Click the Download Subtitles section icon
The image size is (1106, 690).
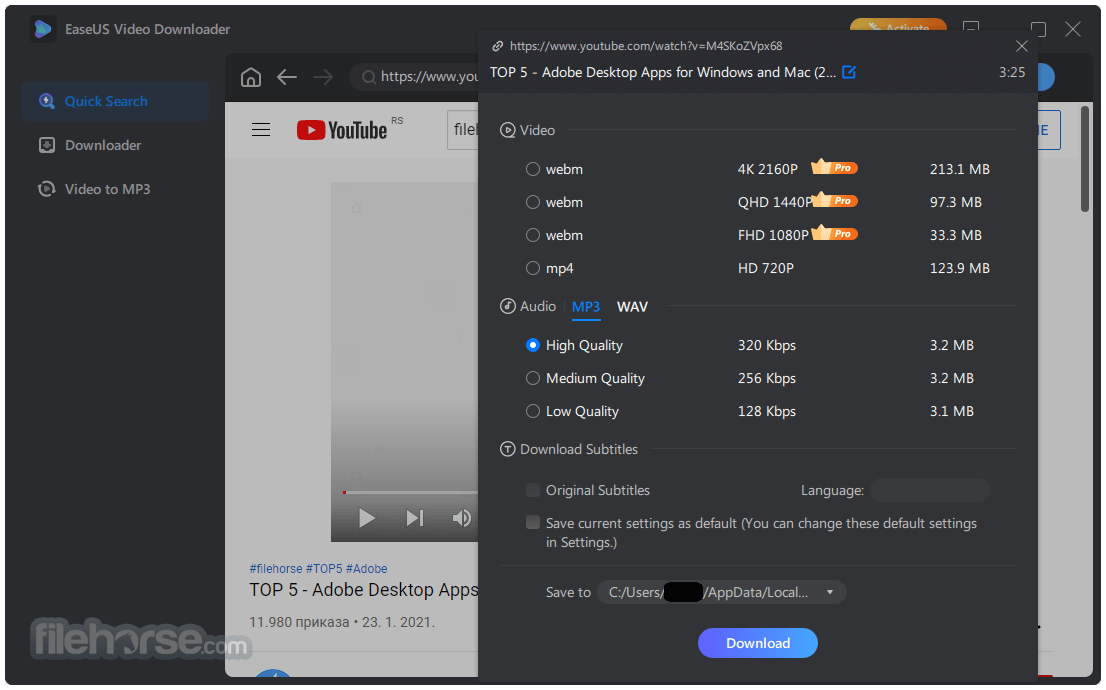[507, 449]
